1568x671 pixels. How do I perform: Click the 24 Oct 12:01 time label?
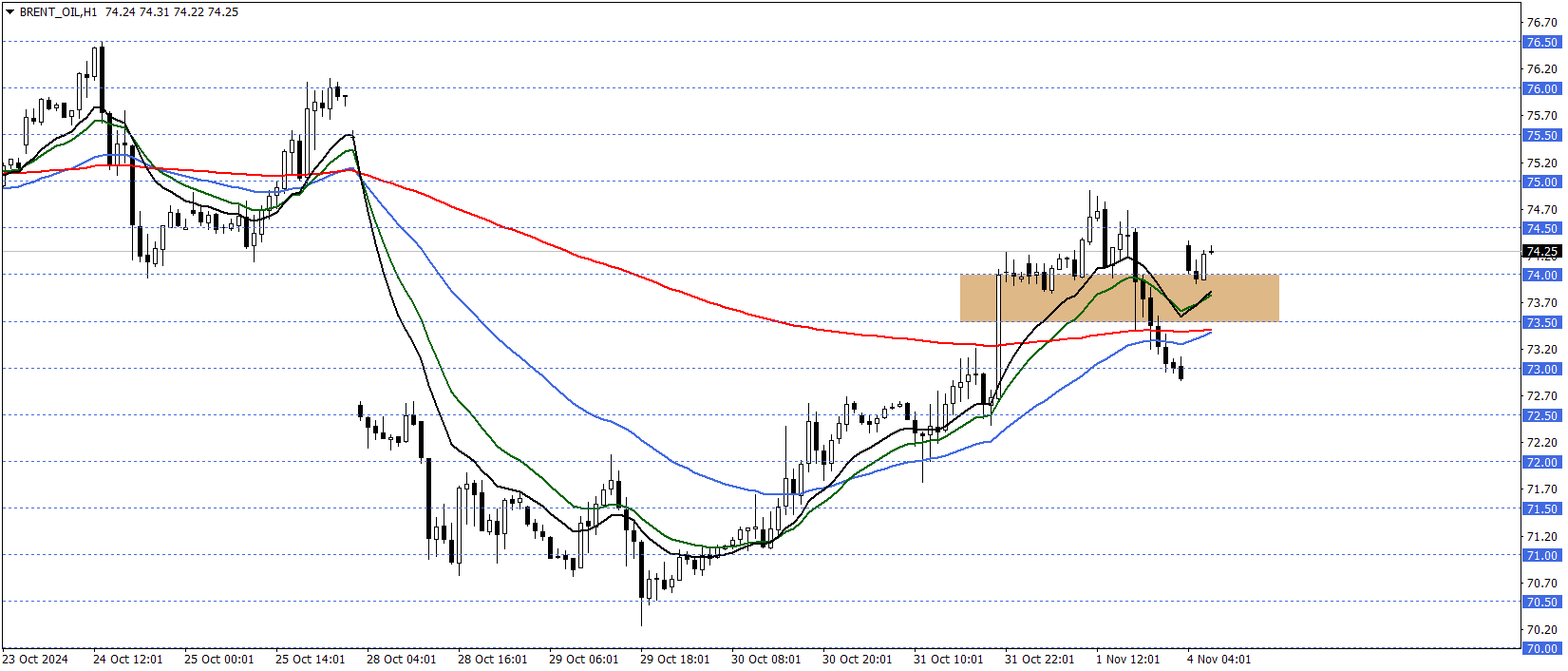pos(127,659)
